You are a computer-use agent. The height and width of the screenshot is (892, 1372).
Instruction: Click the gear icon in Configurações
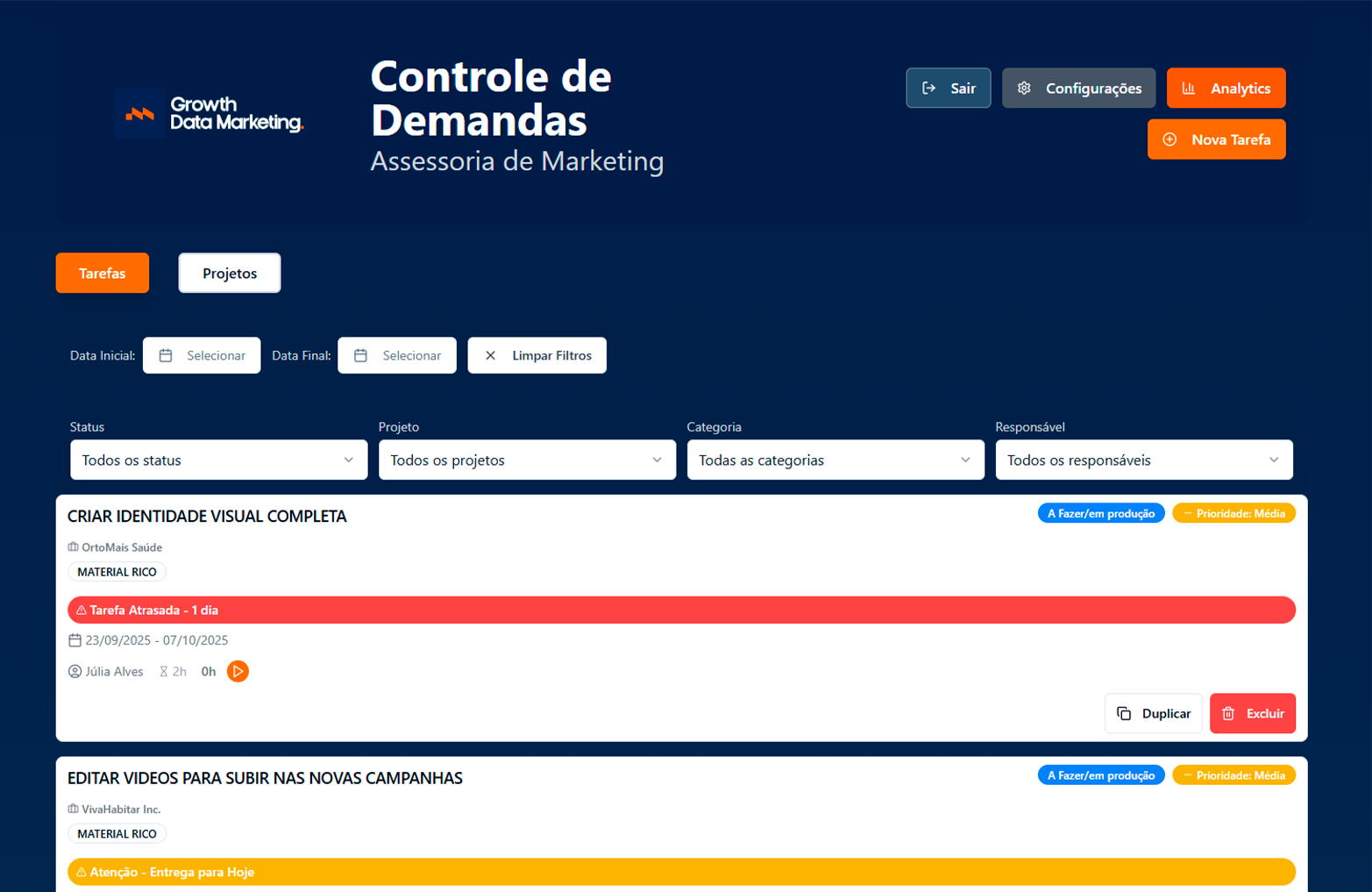pyautogui.click(x=1024, y=88)
